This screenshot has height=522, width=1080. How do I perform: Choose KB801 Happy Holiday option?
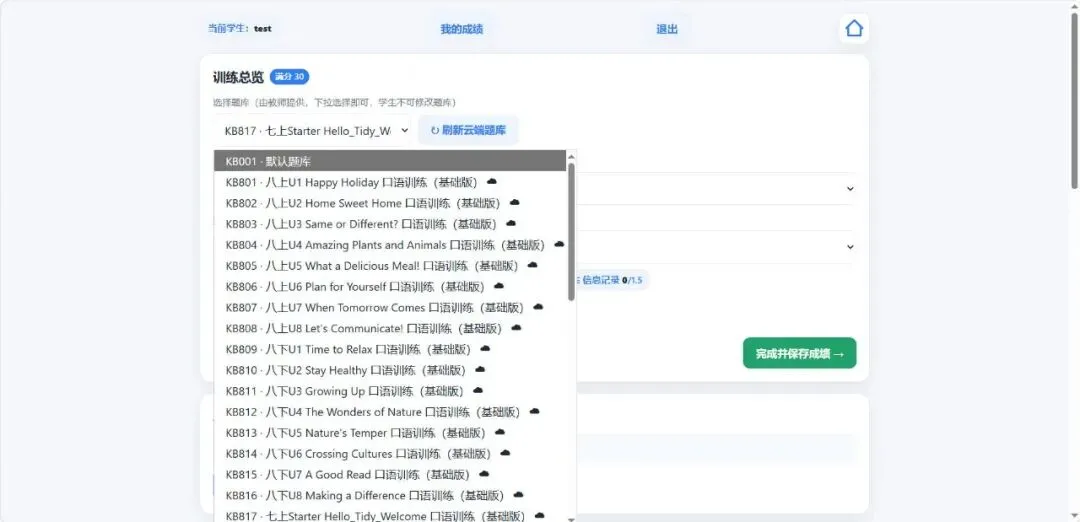390,182
